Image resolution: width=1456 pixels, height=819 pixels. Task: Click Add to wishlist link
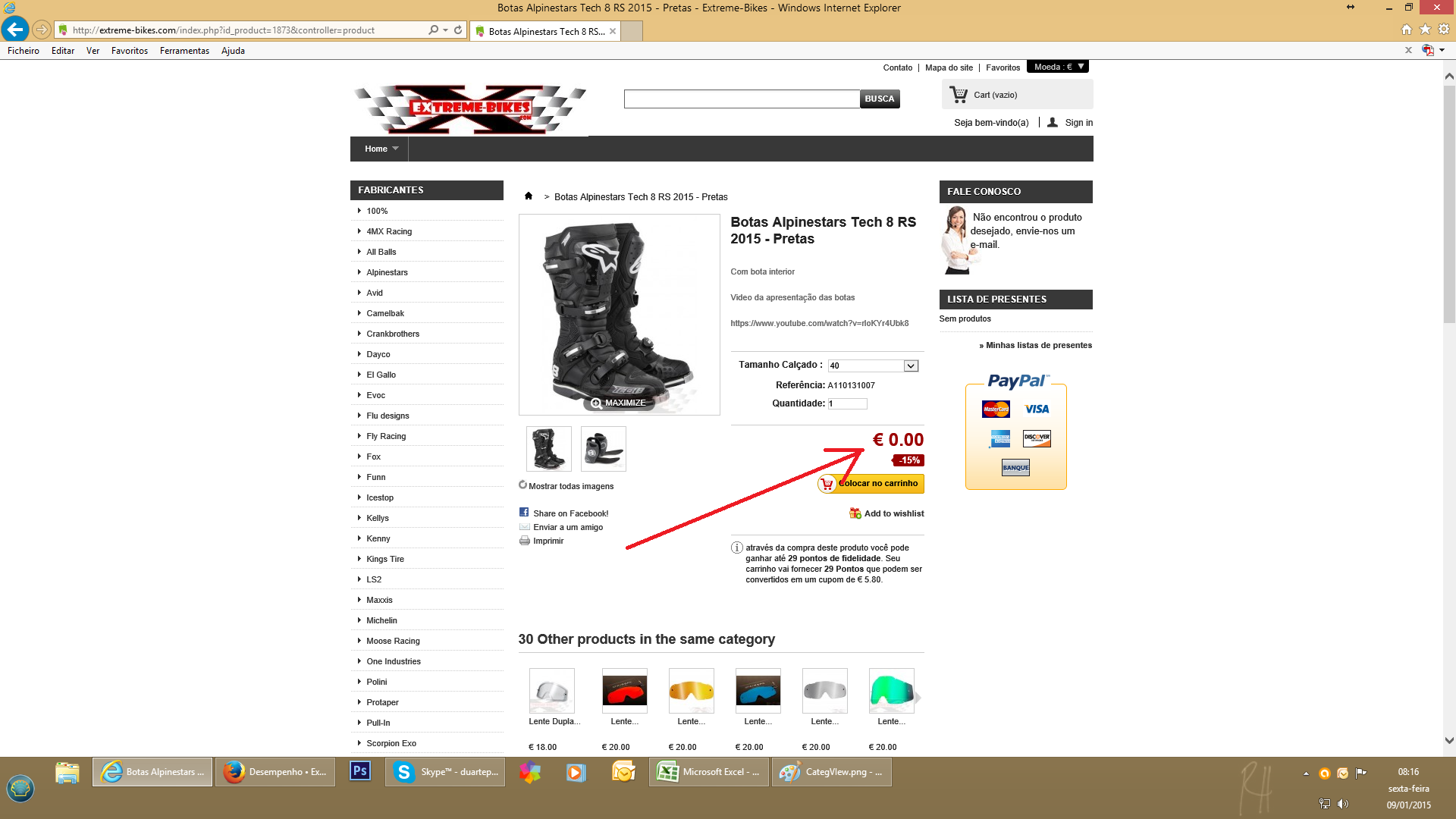tap(894, 513)
